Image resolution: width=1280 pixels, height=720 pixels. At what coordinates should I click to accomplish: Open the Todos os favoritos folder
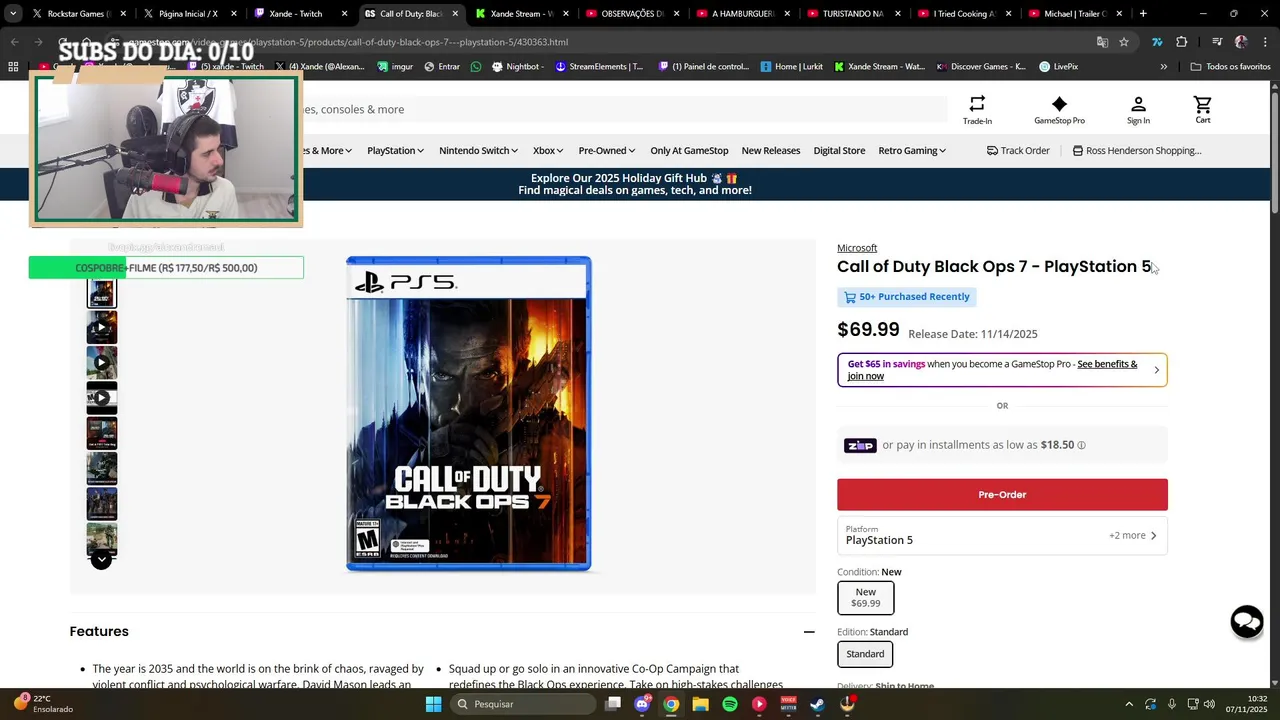click(1231, 67)
